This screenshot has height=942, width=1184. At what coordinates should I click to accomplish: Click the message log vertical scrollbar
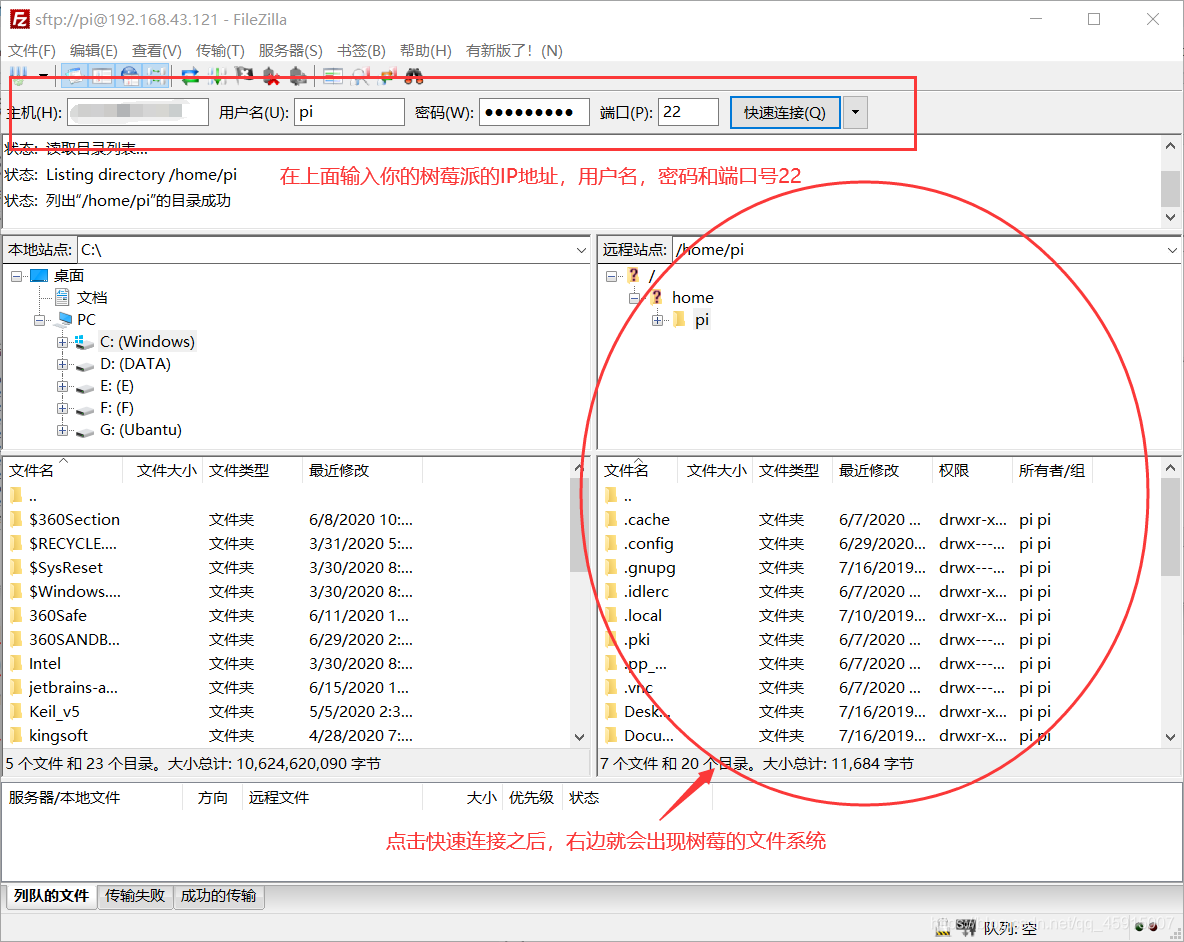click(1170, 181)
